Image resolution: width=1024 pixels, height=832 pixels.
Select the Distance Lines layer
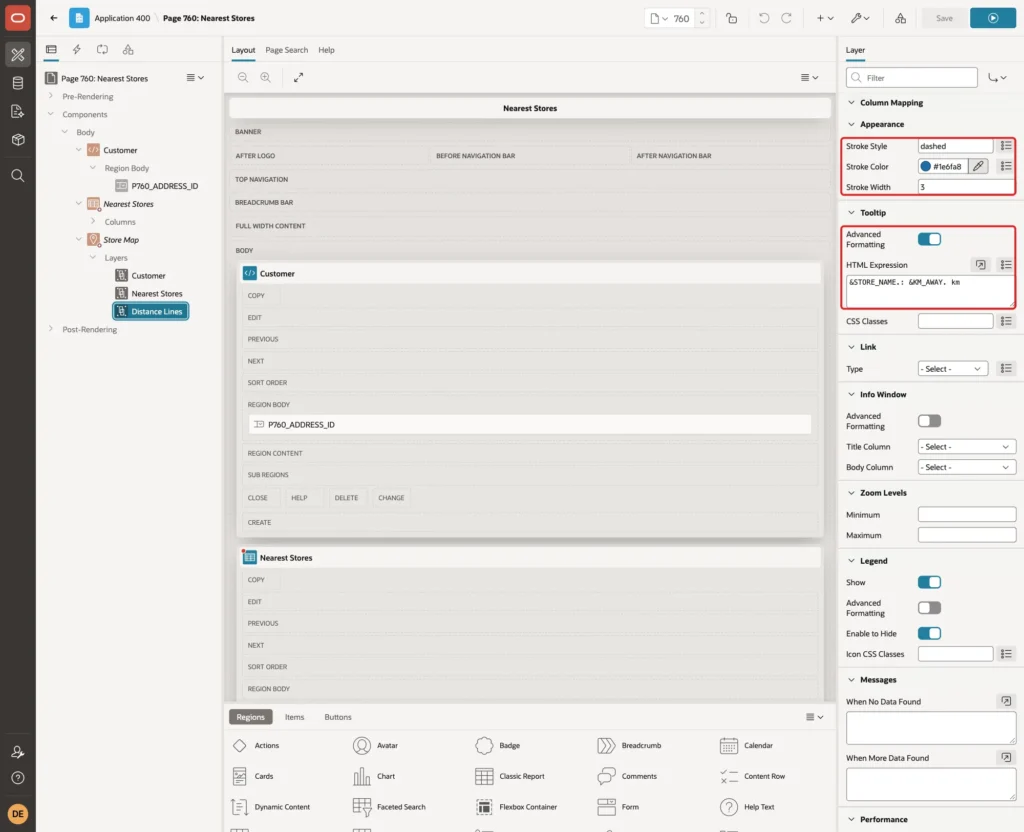[x=151, y=312]
